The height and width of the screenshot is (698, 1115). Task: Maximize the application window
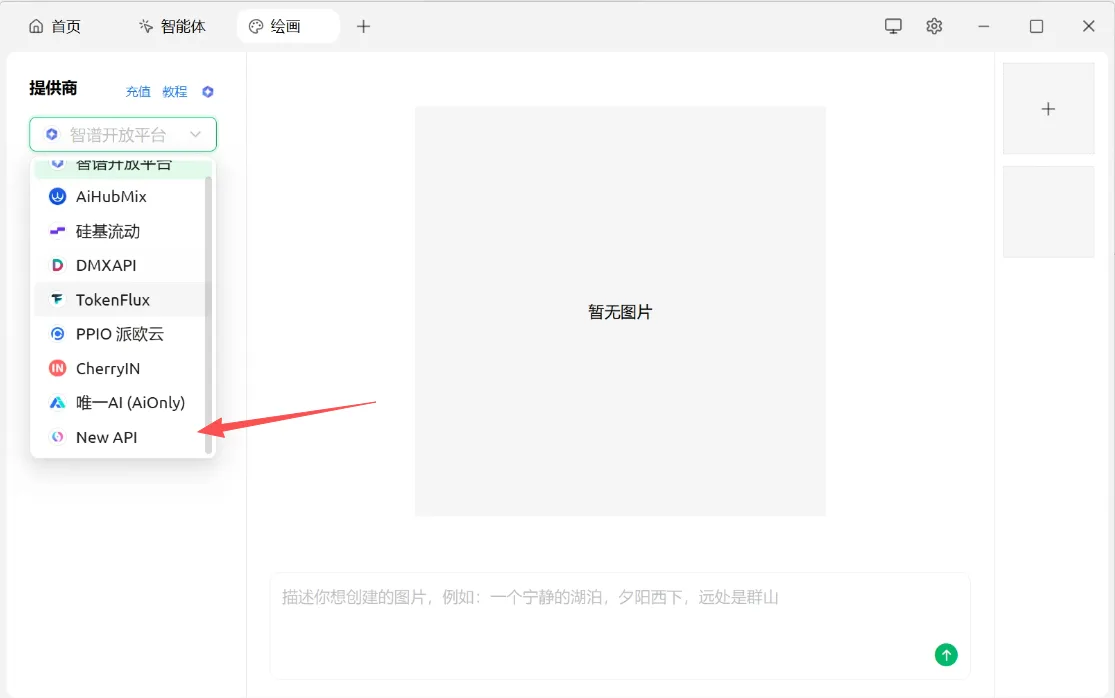(x=1036, y=26)
